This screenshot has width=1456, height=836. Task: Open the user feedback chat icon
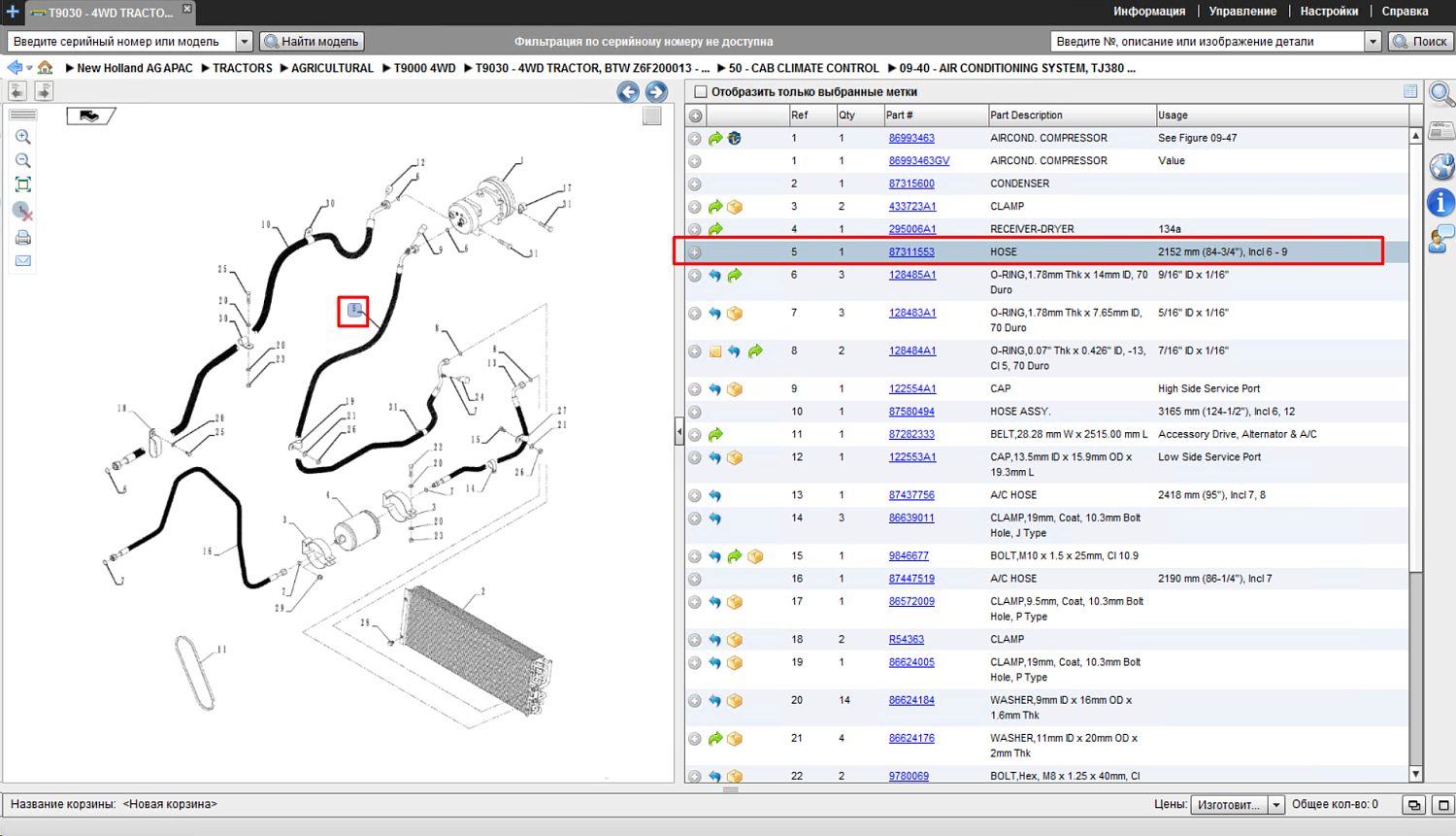tap(1441, 238)
